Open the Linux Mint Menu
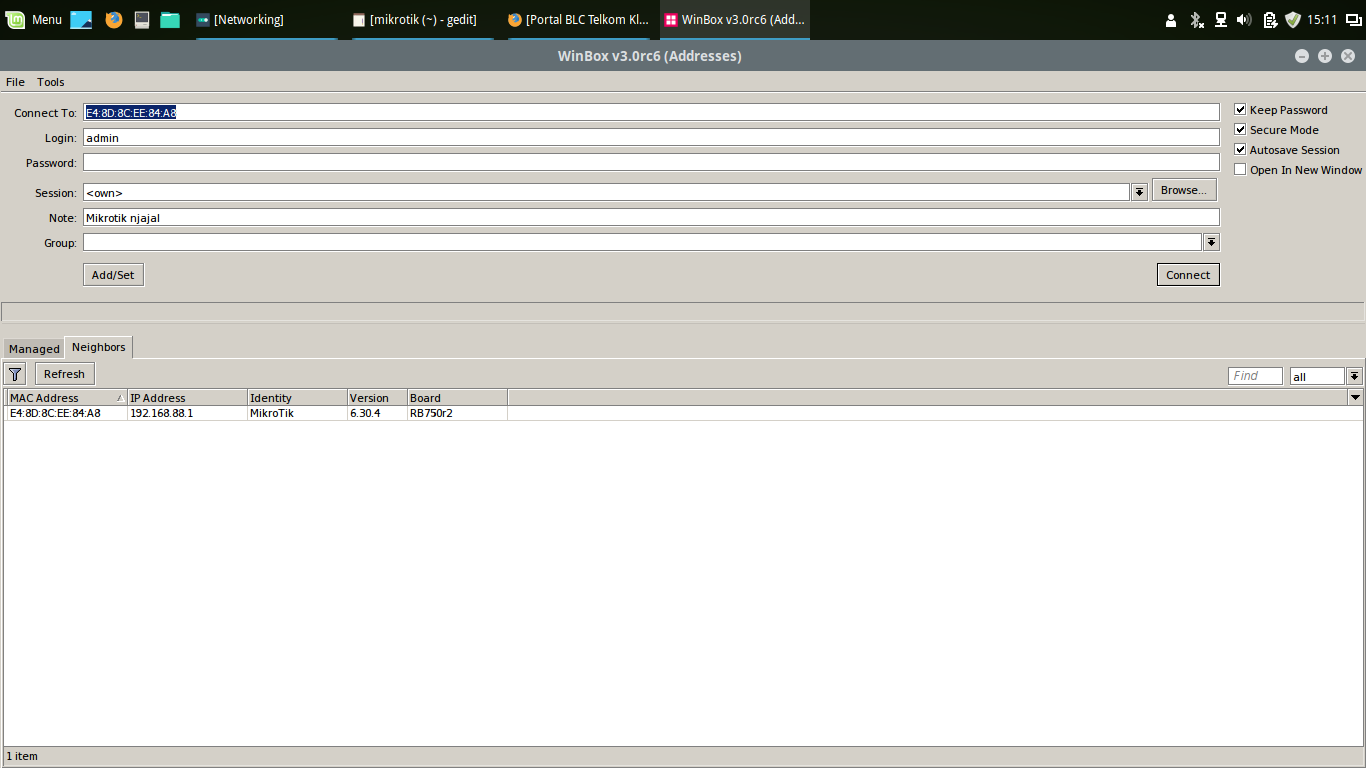 coord(33,19)
